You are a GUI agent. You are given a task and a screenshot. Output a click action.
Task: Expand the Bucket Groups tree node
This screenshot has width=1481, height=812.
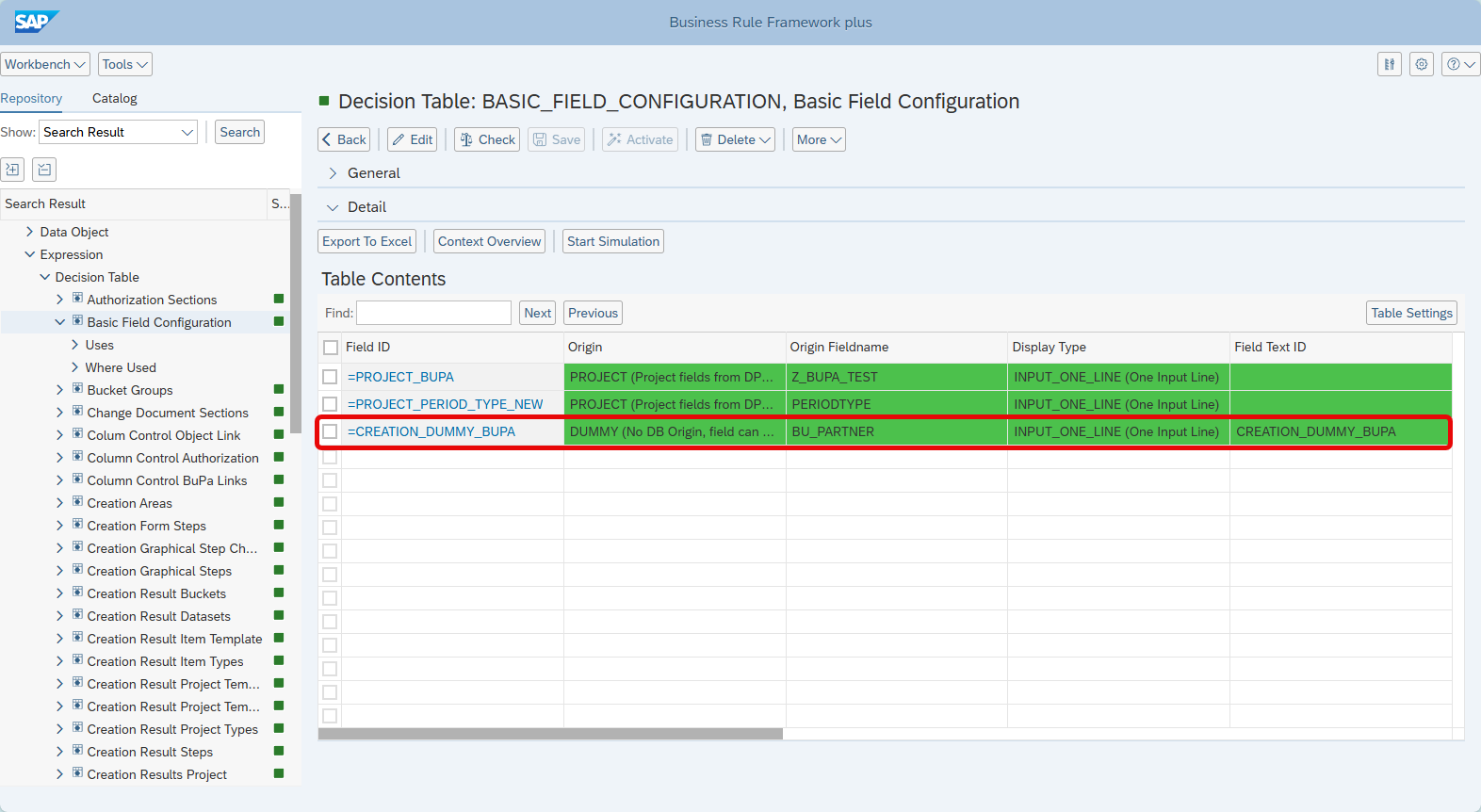tap(60, 390)
